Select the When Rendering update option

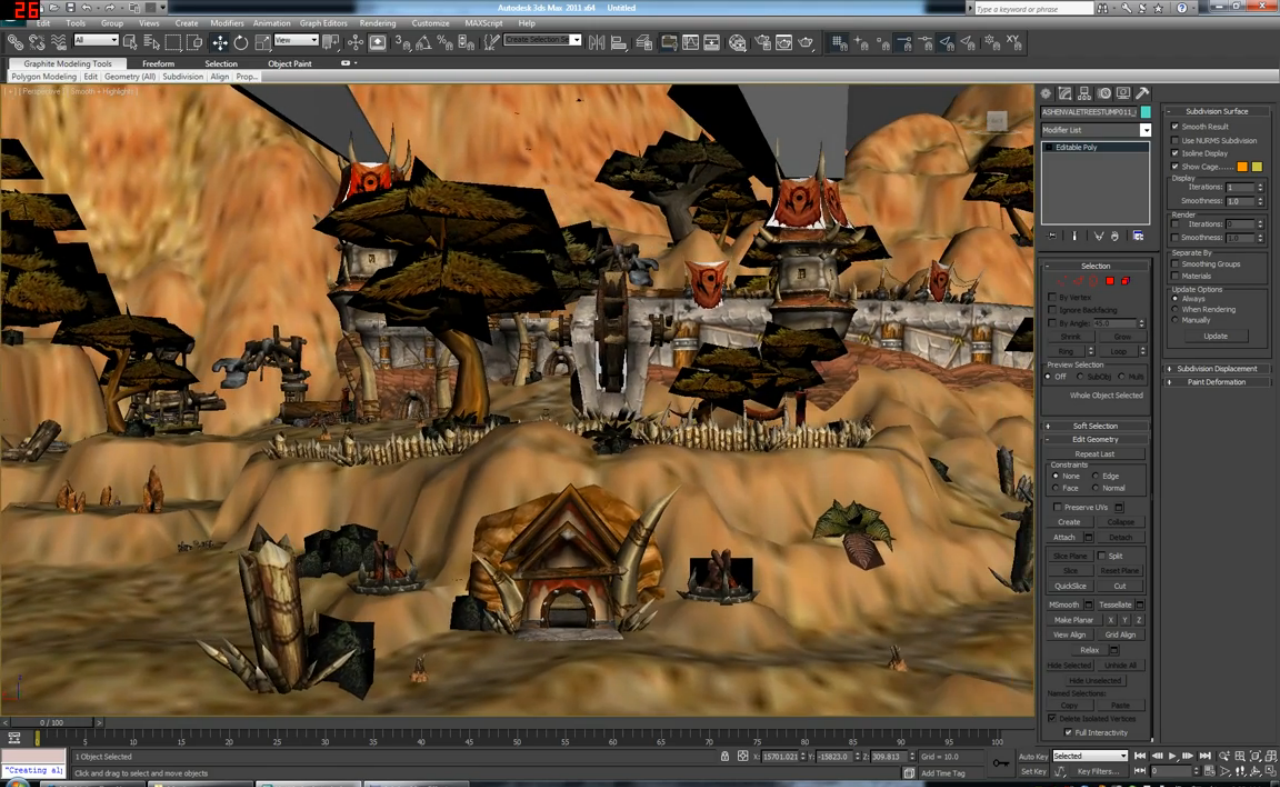point(1176,309)
